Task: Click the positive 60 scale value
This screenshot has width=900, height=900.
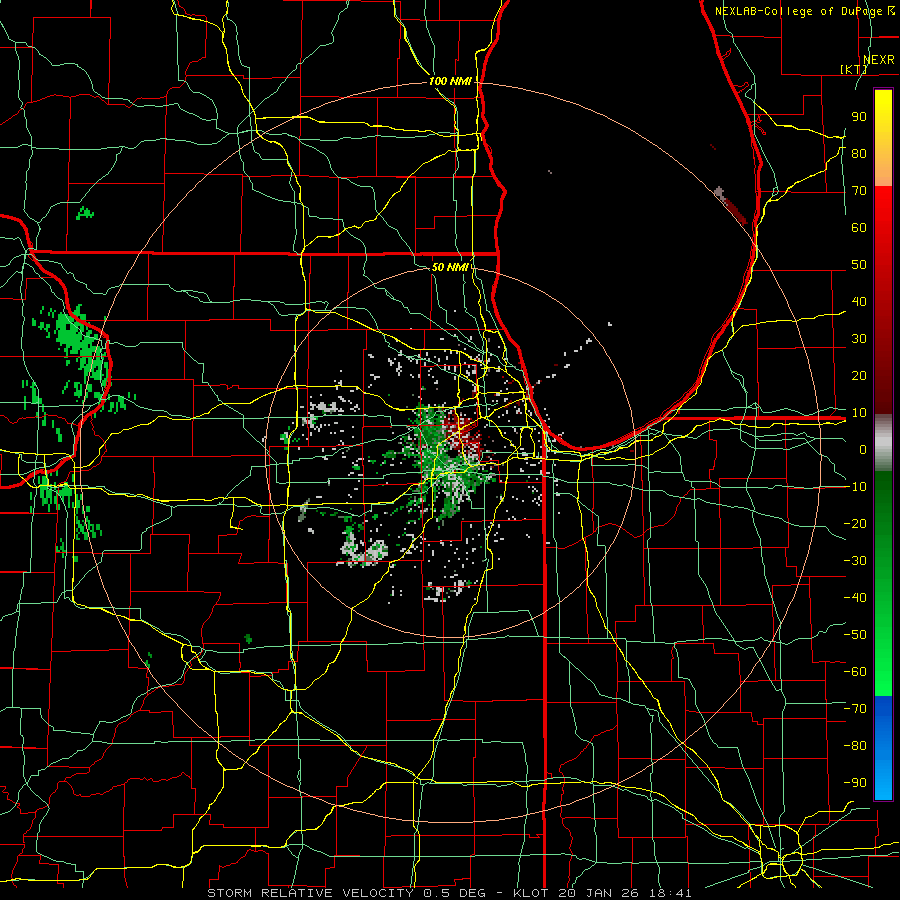Action: 859,227
